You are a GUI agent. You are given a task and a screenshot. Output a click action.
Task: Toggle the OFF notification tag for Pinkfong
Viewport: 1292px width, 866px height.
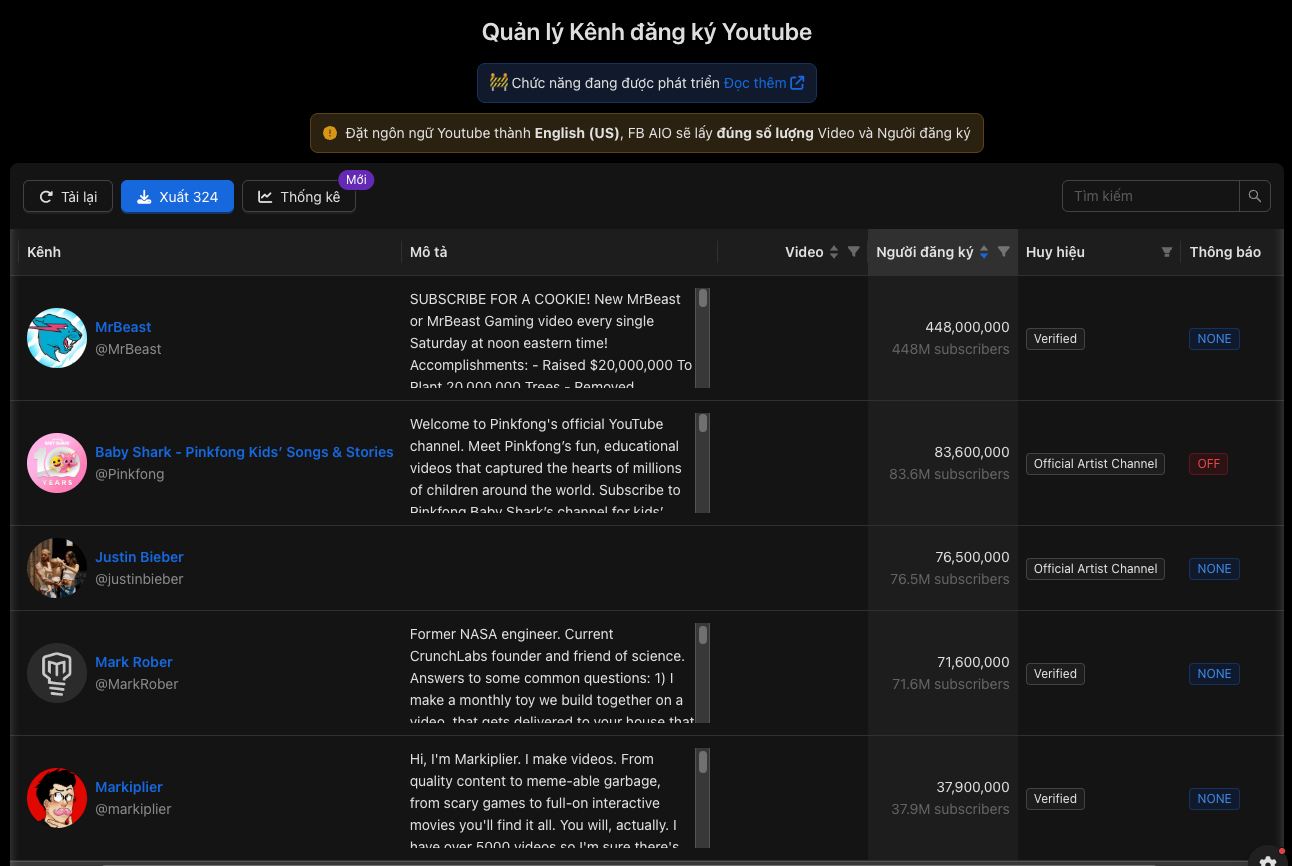pyautogui.click(x=1208, y=464)
